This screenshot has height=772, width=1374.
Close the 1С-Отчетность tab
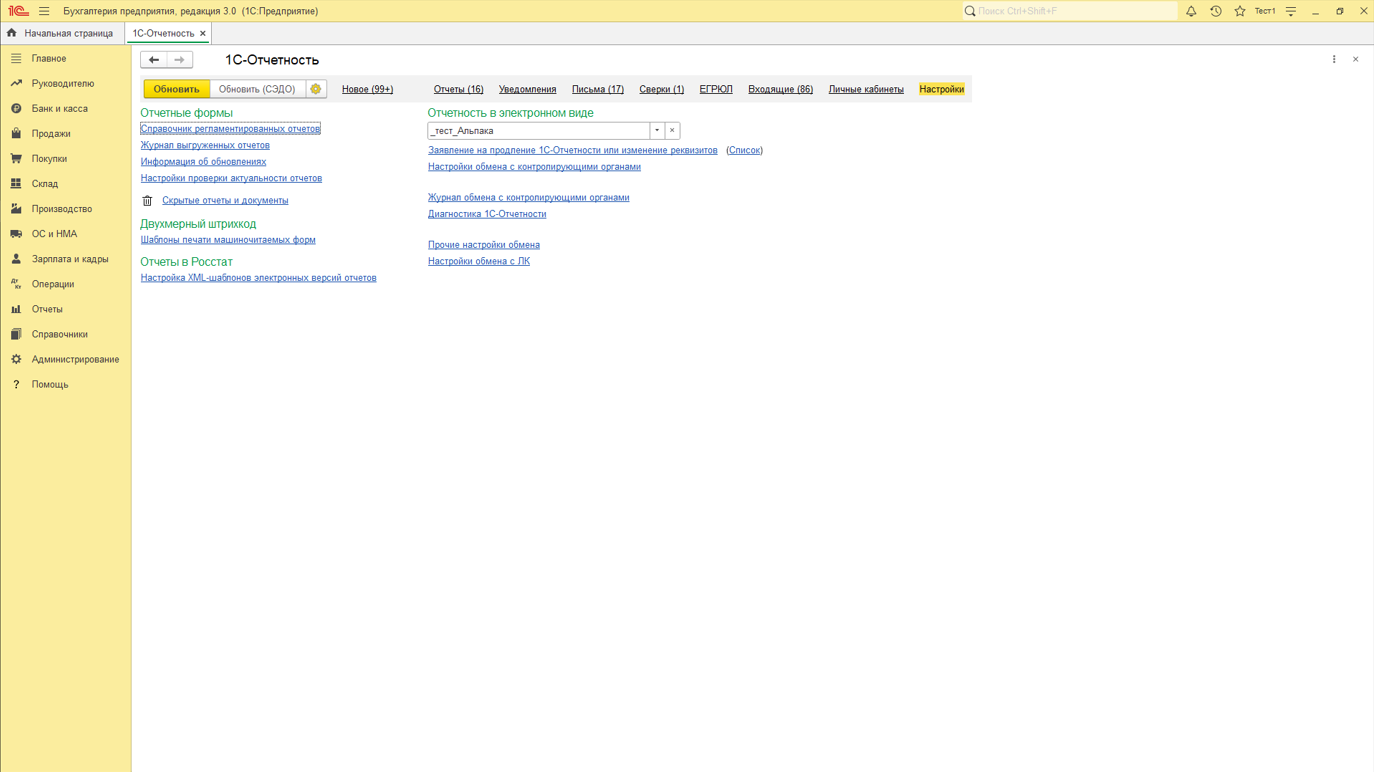click(203, 33)
